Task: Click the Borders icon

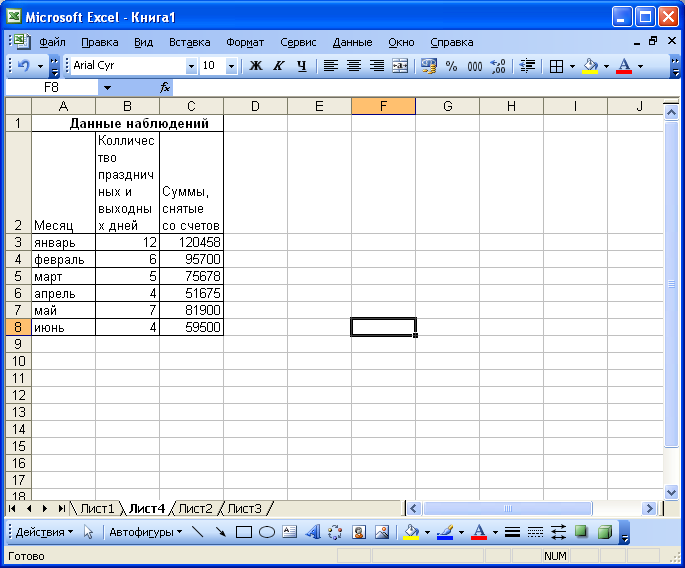Action: tap(556, 66)
